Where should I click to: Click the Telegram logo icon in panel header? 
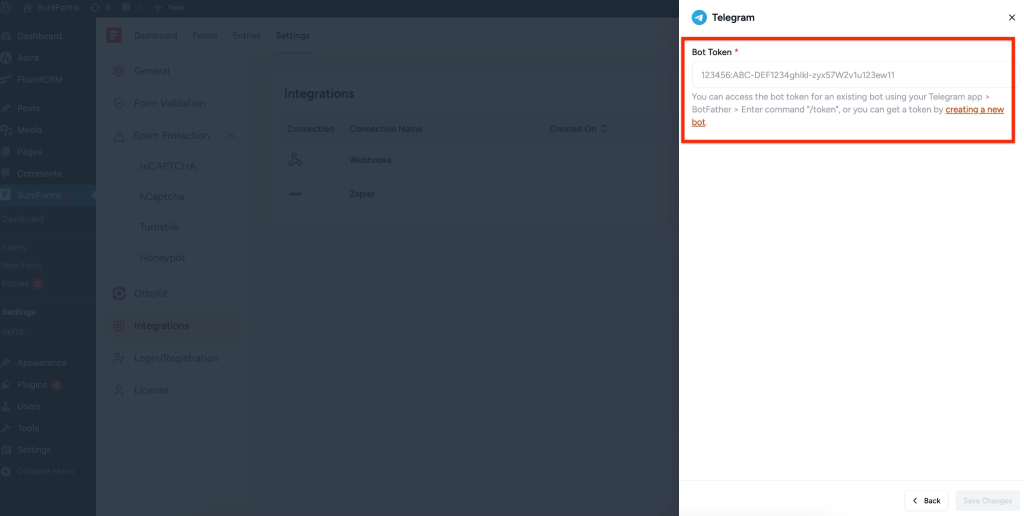[699, 18]
